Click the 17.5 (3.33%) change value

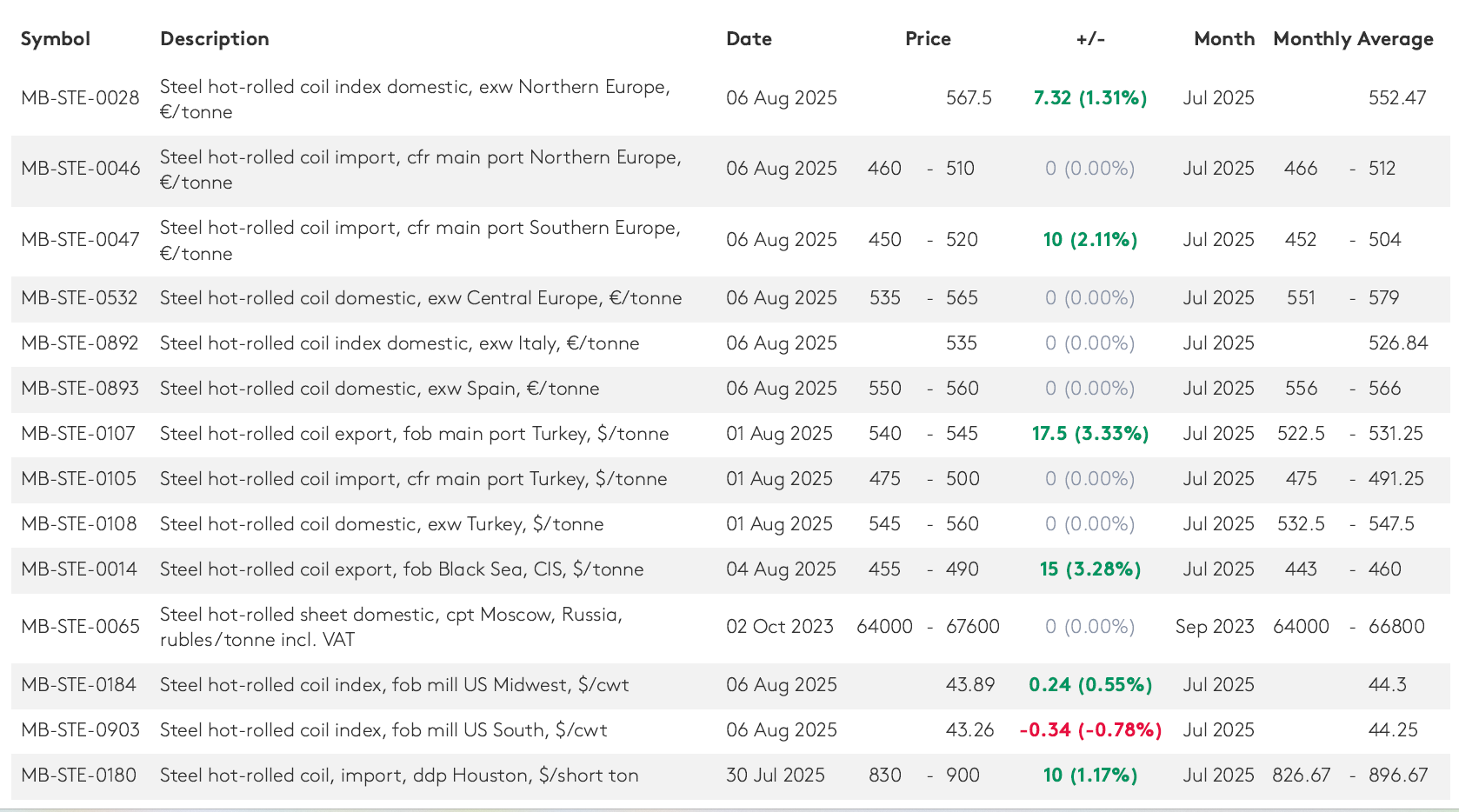(1090, 434)
